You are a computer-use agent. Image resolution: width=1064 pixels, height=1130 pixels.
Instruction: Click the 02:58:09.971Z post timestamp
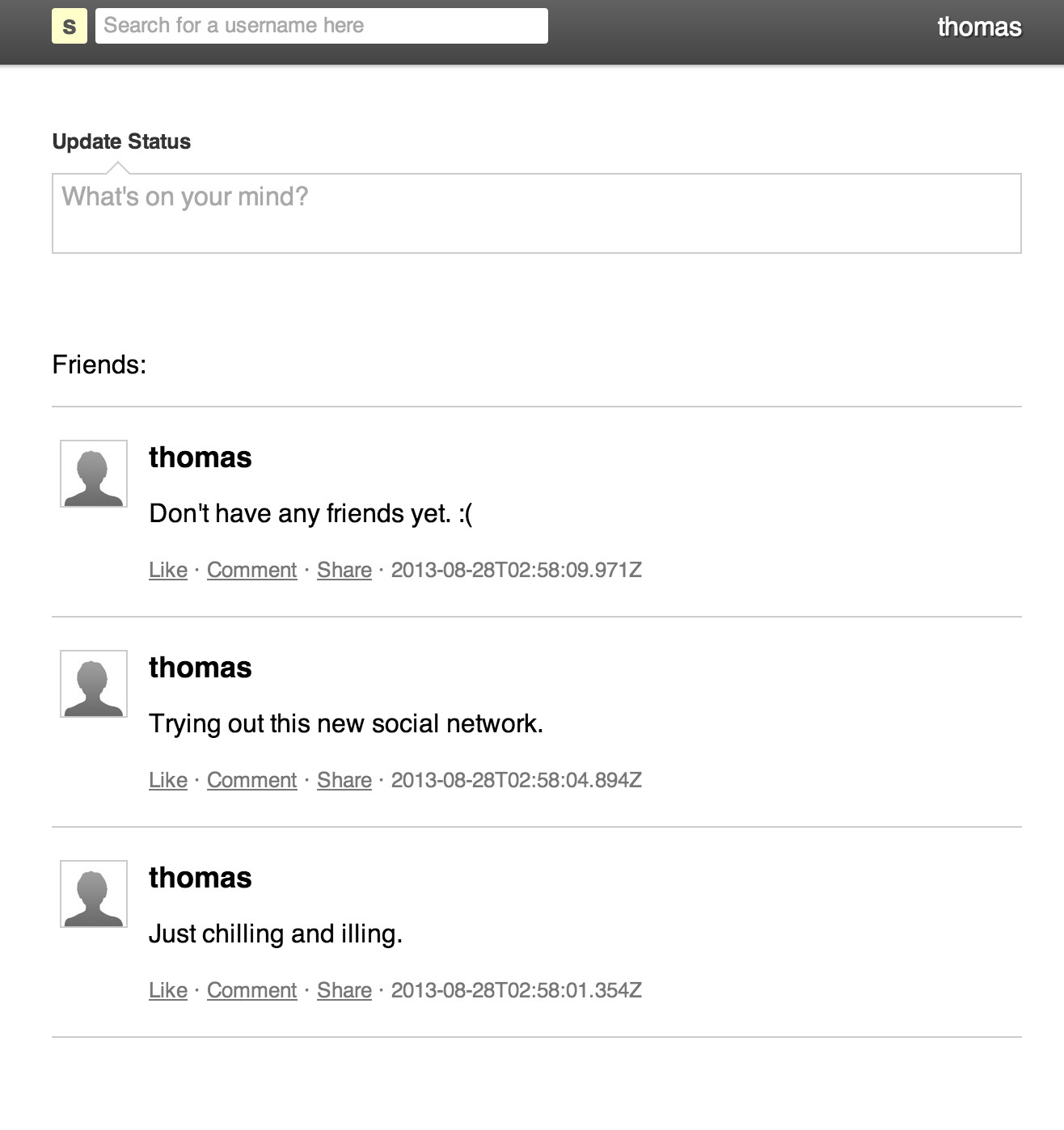(517, 570)
